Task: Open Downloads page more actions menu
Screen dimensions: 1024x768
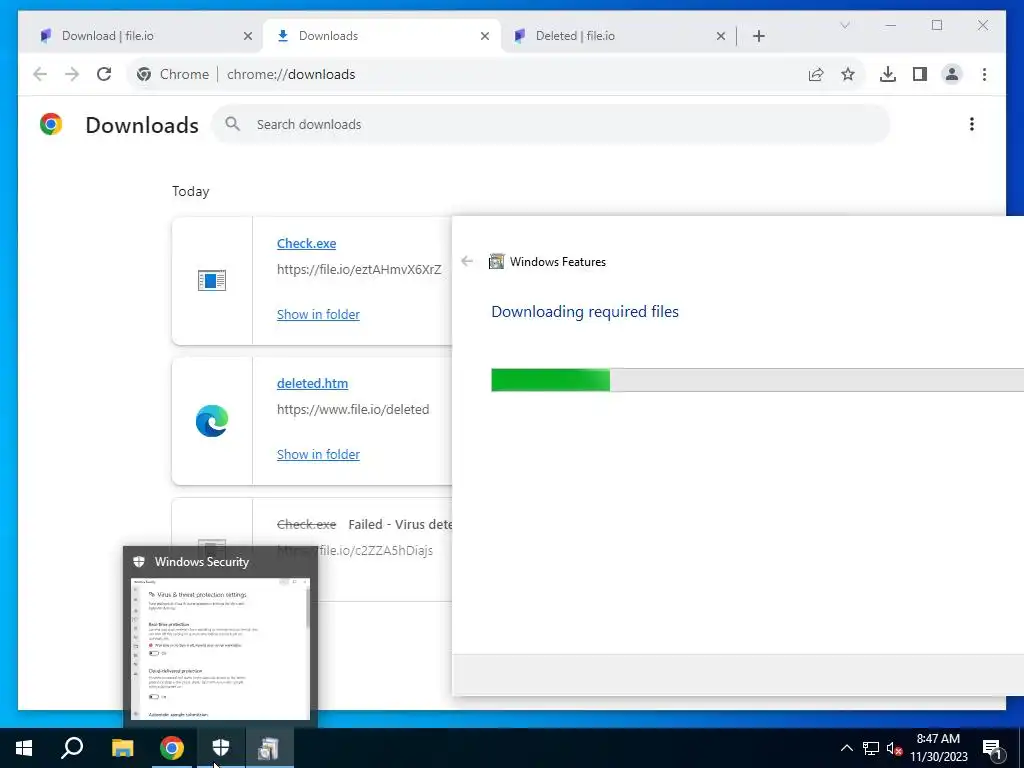Action: [972, 124]
